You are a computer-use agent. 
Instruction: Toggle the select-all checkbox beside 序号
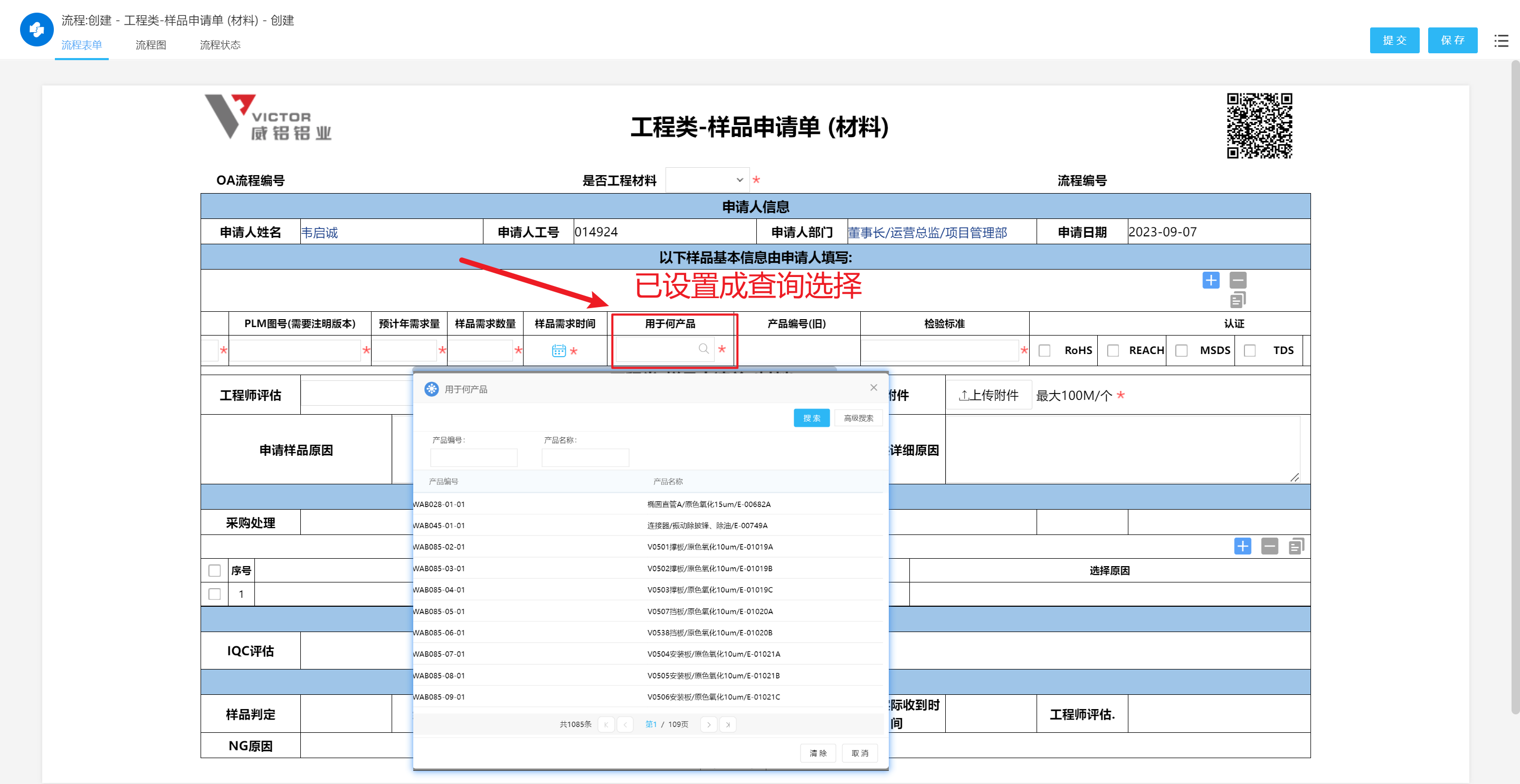pyautogui.click(x=215, y=570)
